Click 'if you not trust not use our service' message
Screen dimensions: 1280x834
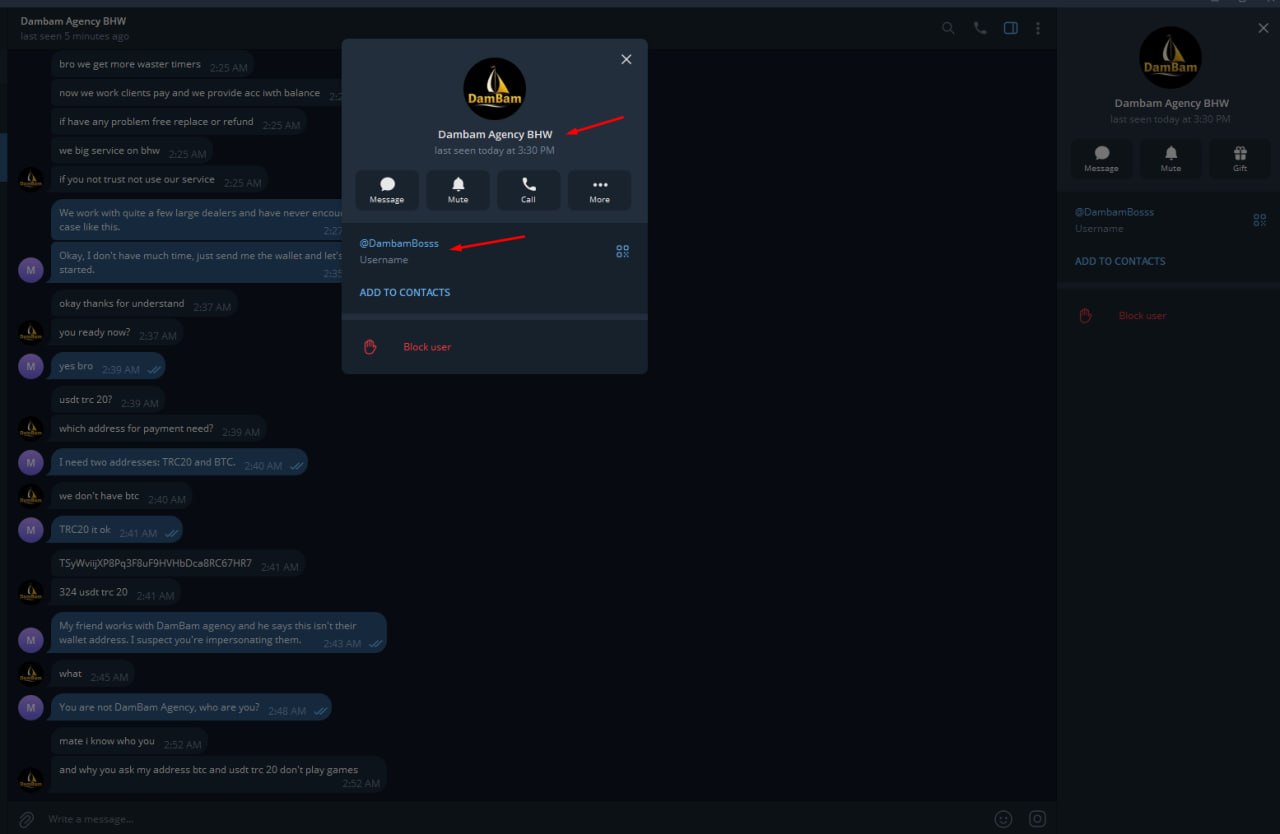159,181
